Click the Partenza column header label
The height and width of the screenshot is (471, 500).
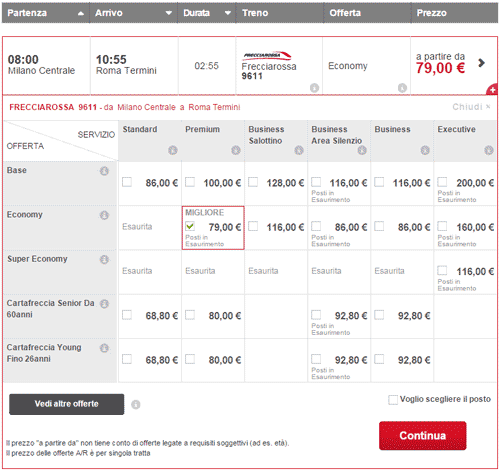(x=27, y=13)
